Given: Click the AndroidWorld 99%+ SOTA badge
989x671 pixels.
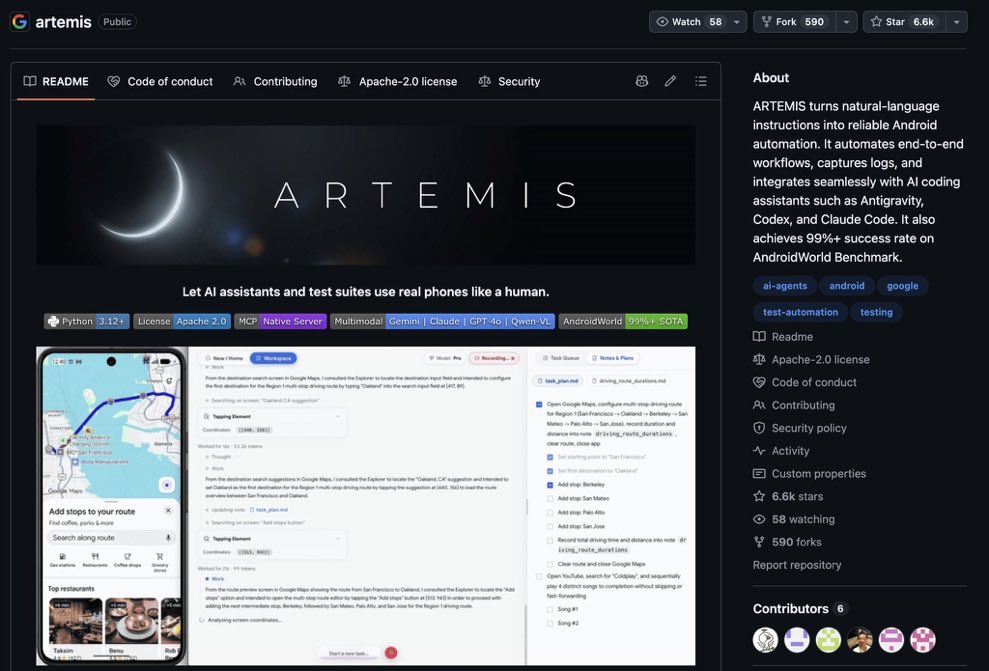Looking at the screenshot, I should pos(623,321).
